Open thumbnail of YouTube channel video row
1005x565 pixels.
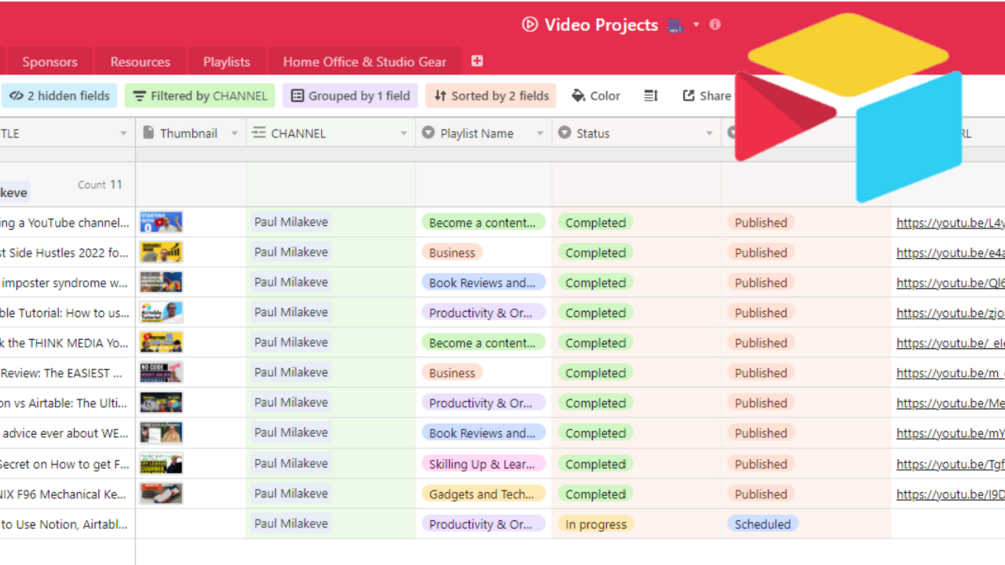click(x=161, y=222)
